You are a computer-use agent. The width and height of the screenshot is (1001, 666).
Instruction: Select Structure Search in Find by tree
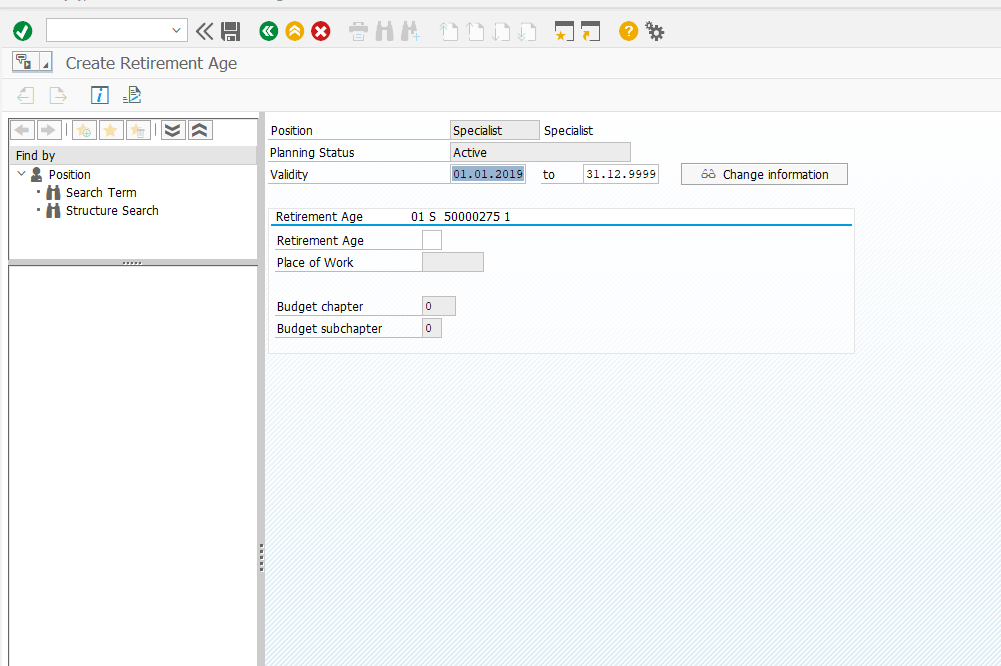112,210
